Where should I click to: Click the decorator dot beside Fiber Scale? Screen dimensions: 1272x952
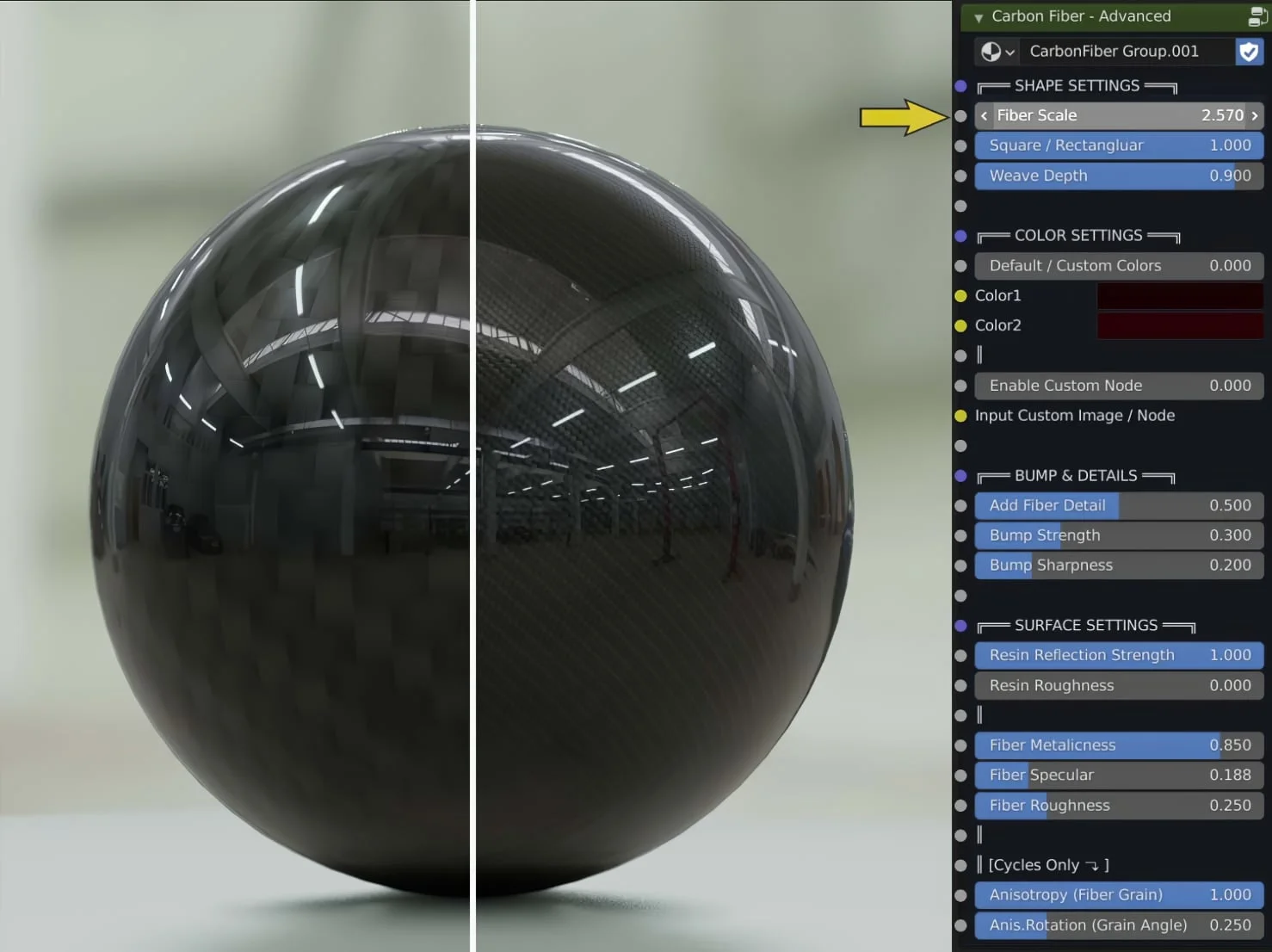coord(960,115)
